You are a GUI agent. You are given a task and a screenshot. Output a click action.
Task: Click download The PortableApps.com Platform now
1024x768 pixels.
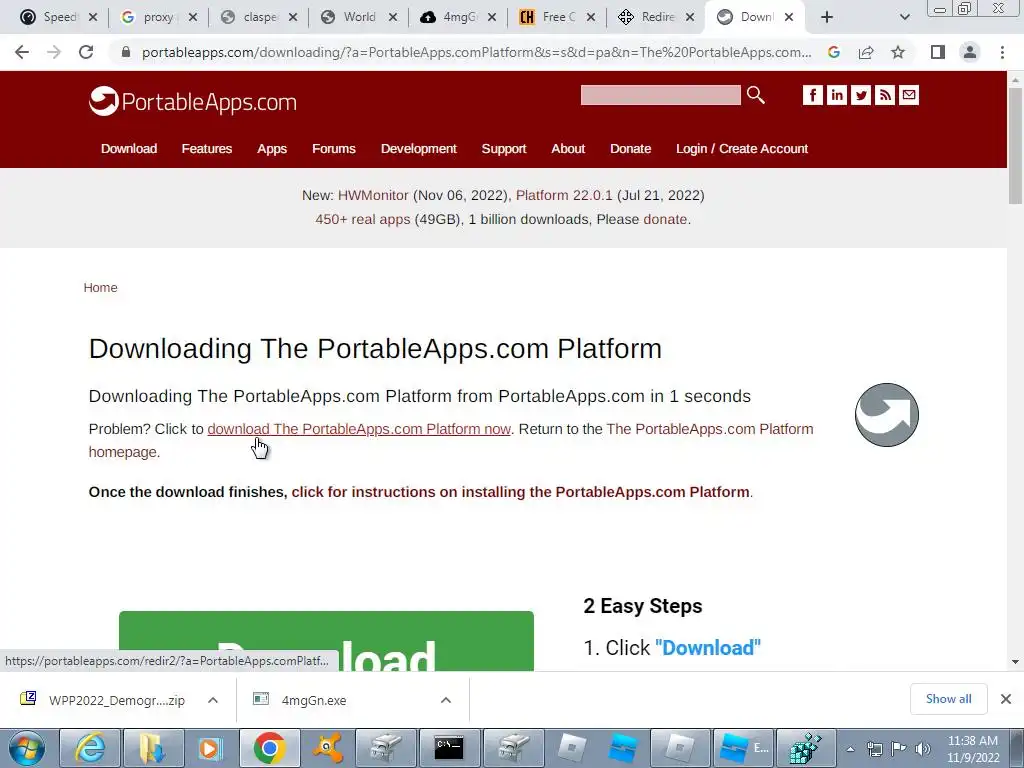click(x=359, y=429)
